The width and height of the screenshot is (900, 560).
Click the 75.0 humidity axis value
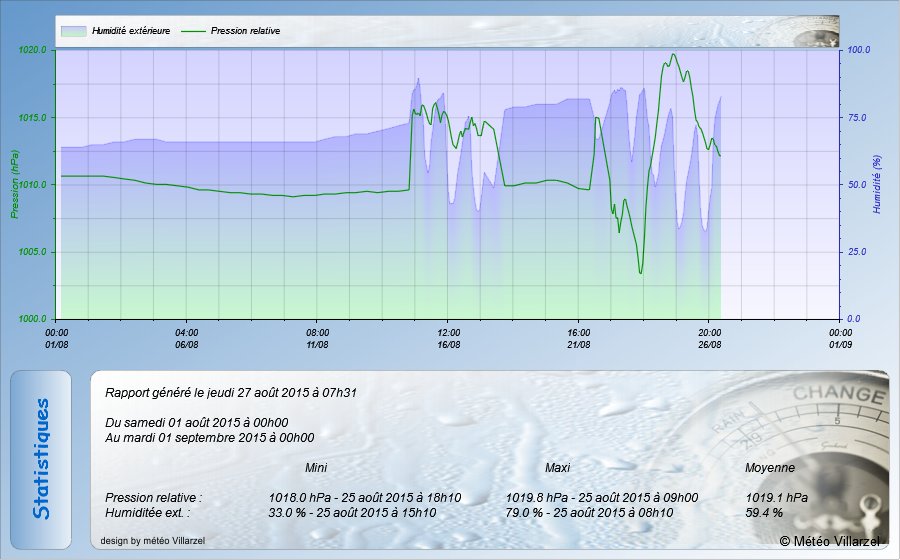point(856,118)
